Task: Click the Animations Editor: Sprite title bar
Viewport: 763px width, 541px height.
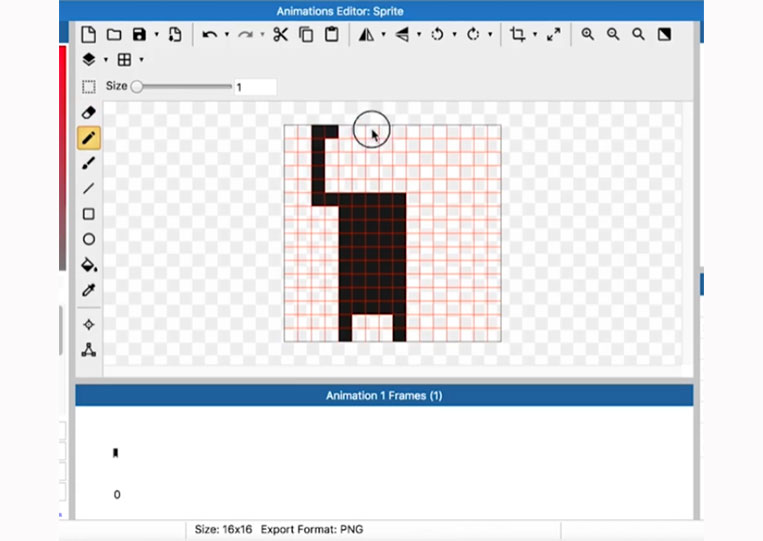Action: (x=381, y=11)
